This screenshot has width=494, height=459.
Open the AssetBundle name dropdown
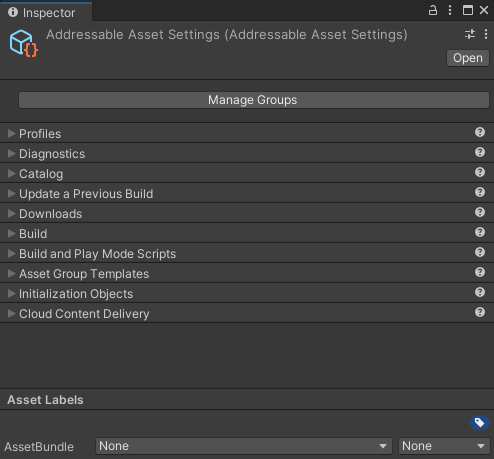click(244, 446)
